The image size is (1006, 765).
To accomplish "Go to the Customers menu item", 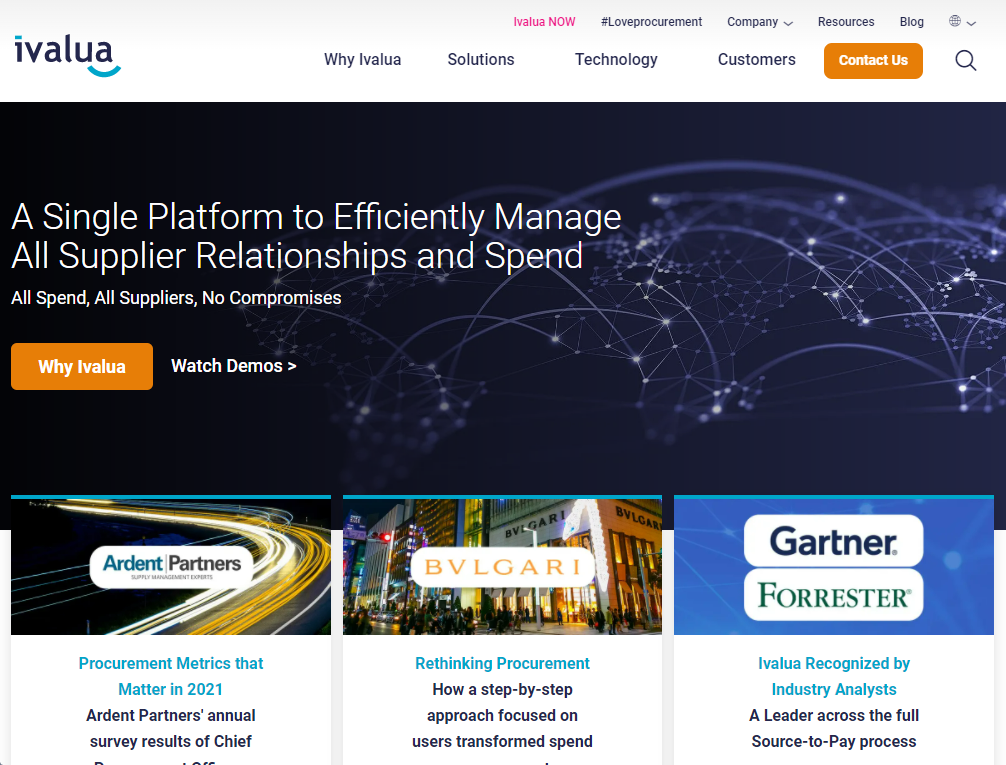I will 756,60.
